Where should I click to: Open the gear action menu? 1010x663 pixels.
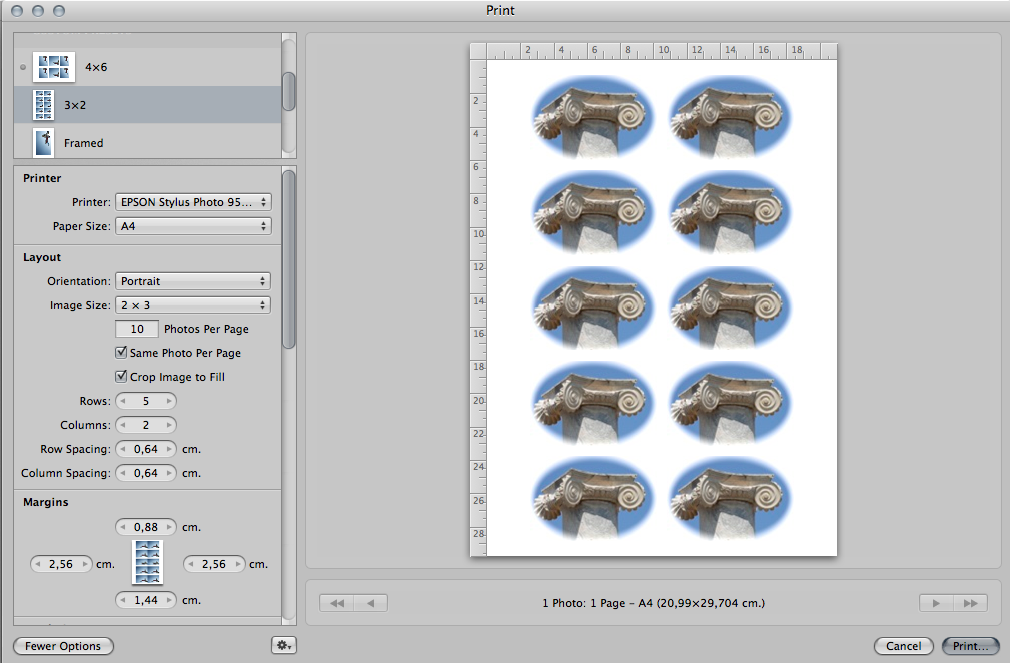coord(283,645)
